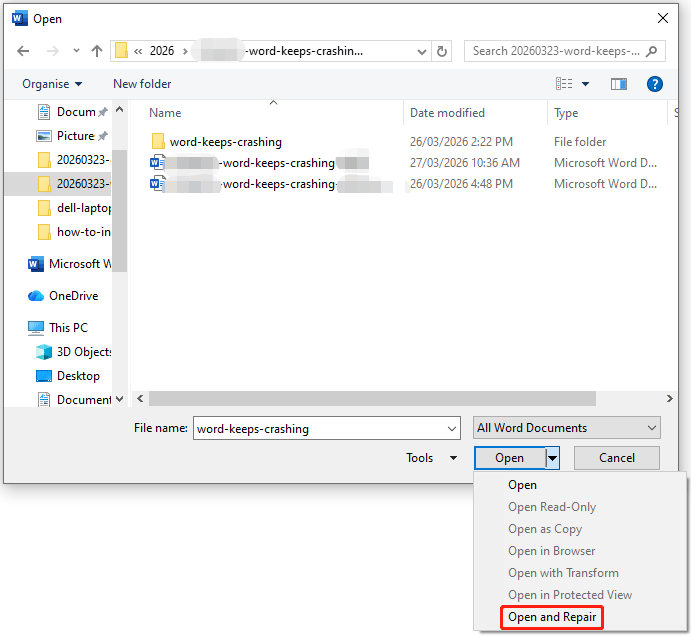Choose Open in Protected View
The height and width of the screenshot is (636, 691).
point(570,595)
